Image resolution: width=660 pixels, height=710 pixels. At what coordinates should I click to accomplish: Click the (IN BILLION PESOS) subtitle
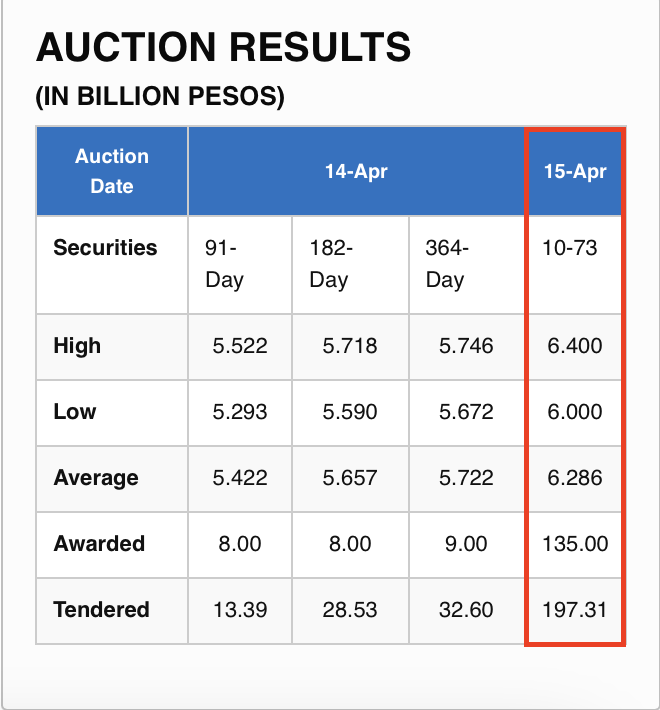click(x=160, y=97)
